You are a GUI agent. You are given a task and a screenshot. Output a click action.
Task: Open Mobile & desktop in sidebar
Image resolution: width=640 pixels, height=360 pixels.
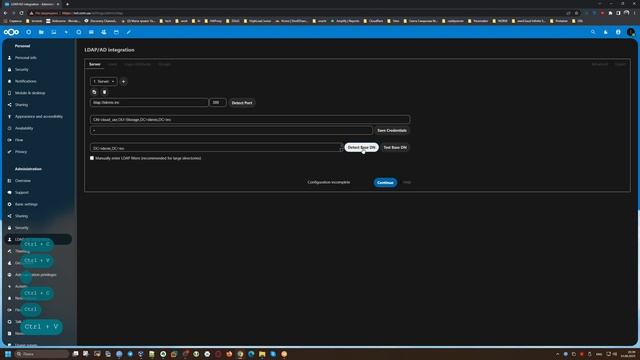[x=30, y=93]
